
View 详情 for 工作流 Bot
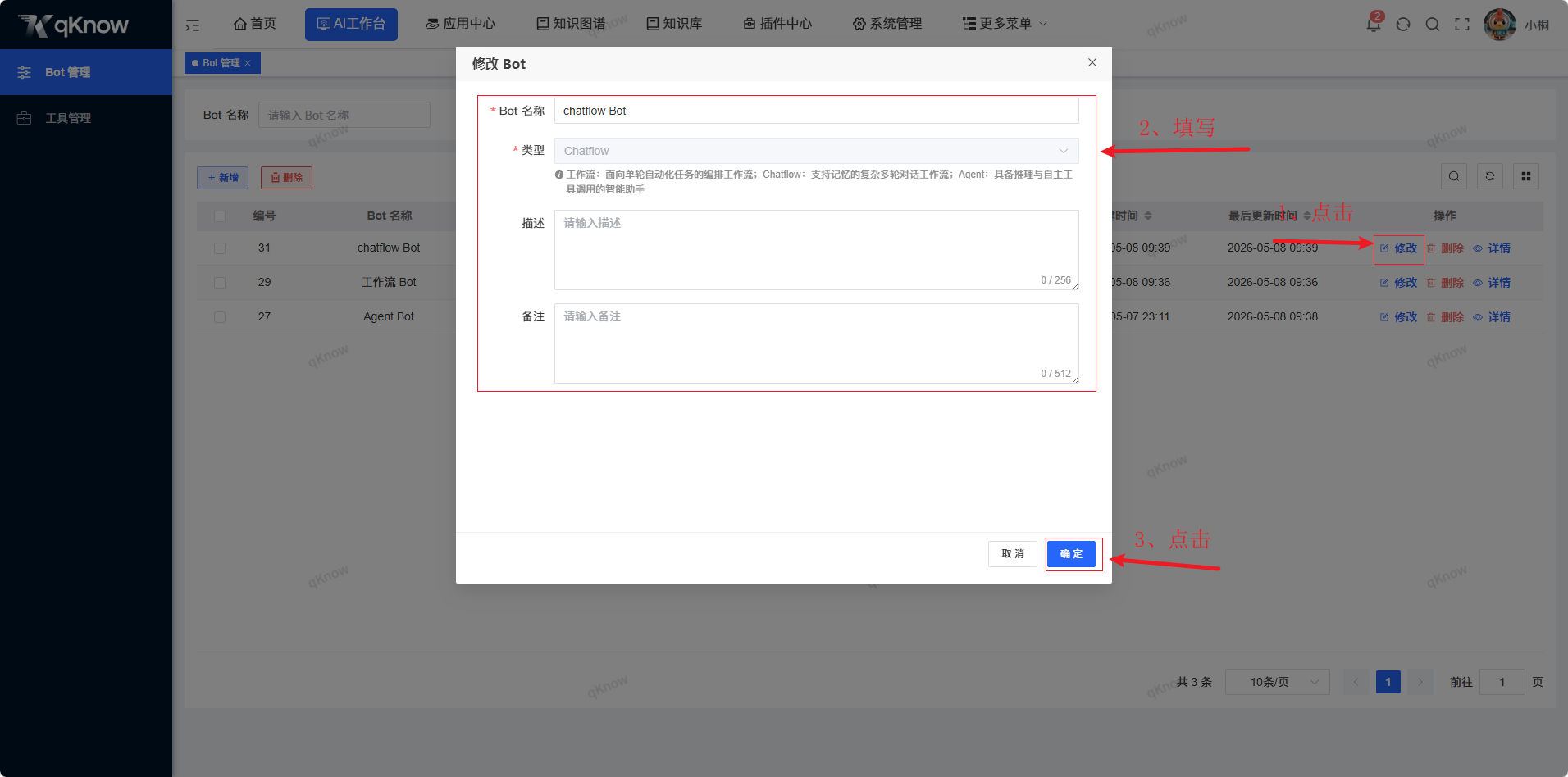tap(1492, 283)
